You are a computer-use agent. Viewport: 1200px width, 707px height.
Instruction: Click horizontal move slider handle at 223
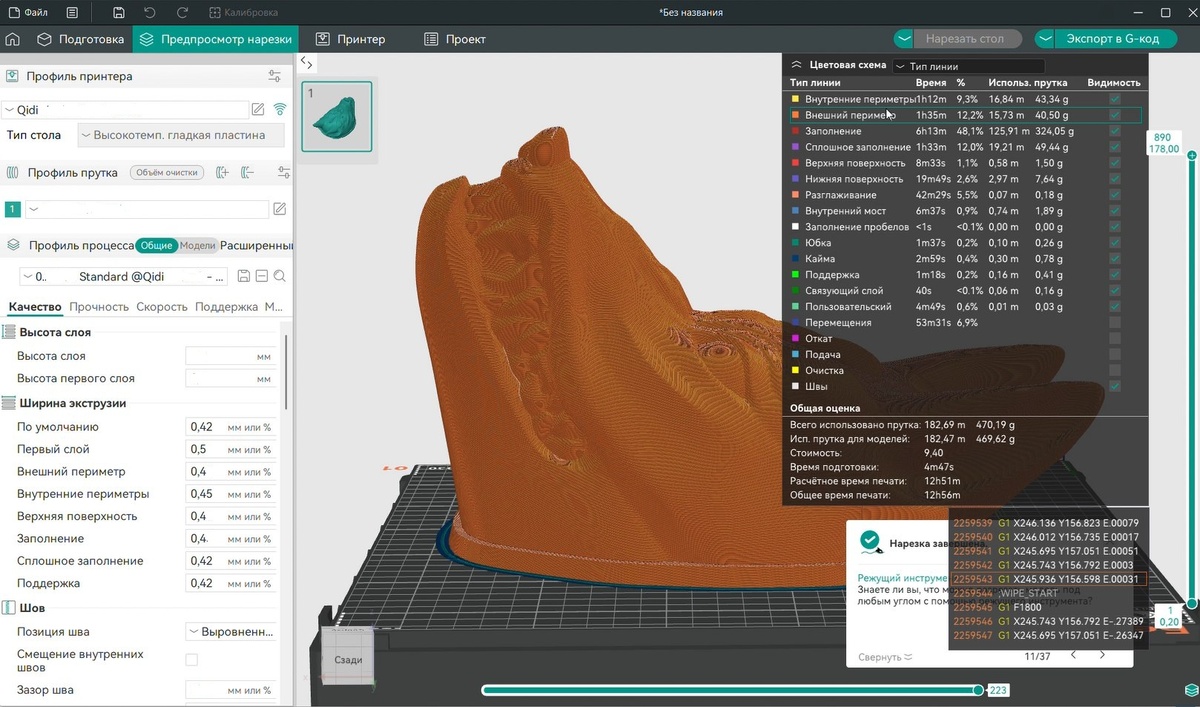pos(978,690)
